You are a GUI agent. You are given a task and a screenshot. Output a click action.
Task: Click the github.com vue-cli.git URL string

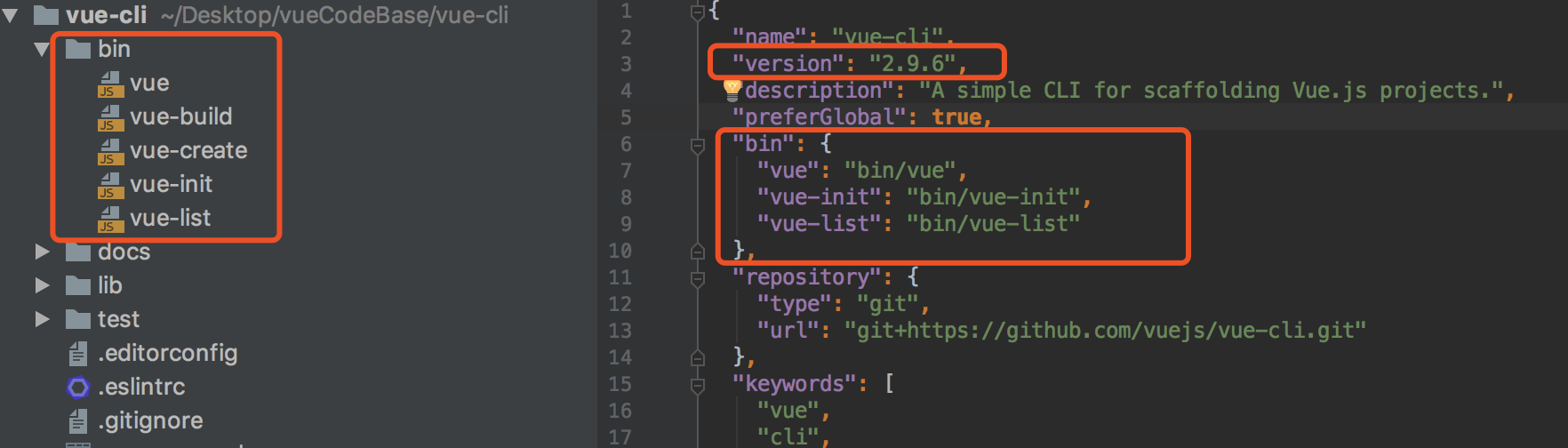point(1105,331)
